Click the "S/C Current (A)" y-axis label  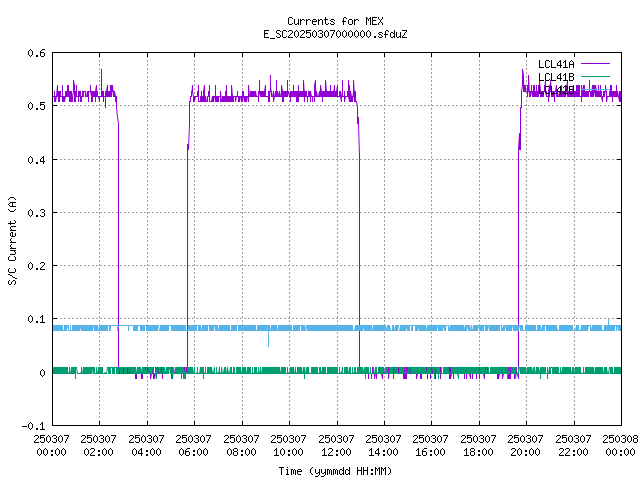point(12,241)
